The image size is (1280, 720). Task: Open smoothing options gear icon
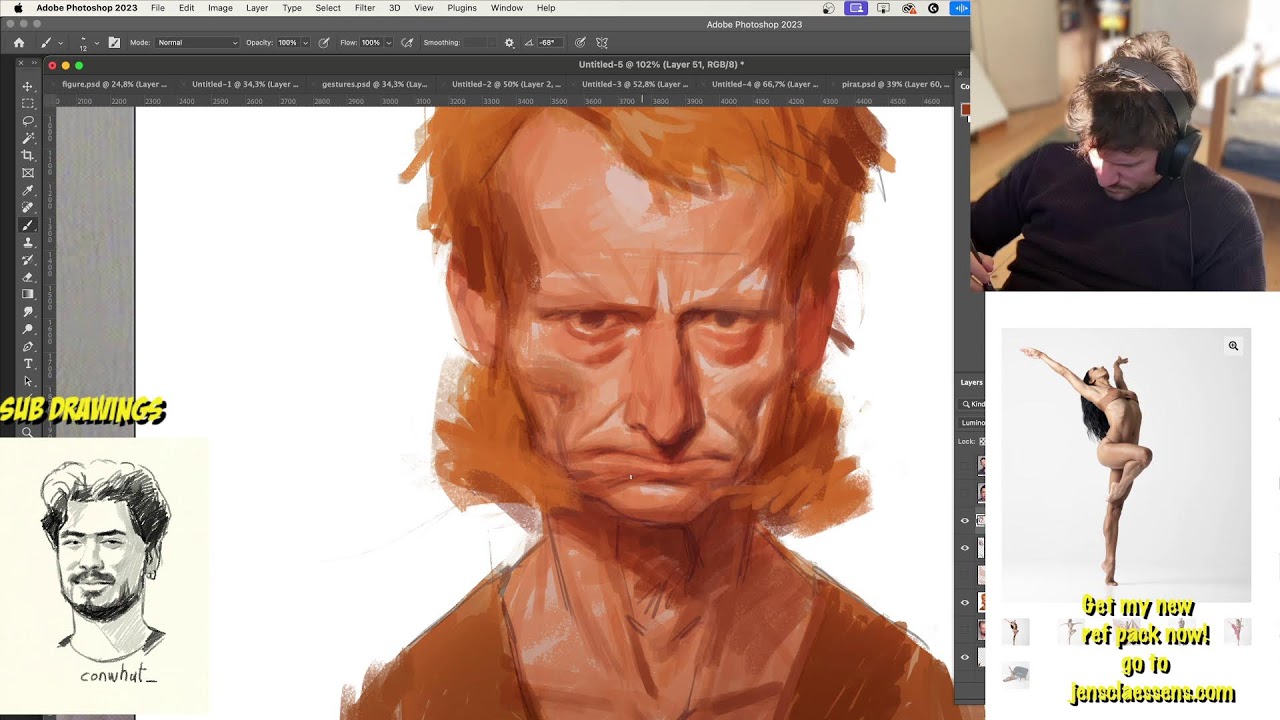(509, 43)
